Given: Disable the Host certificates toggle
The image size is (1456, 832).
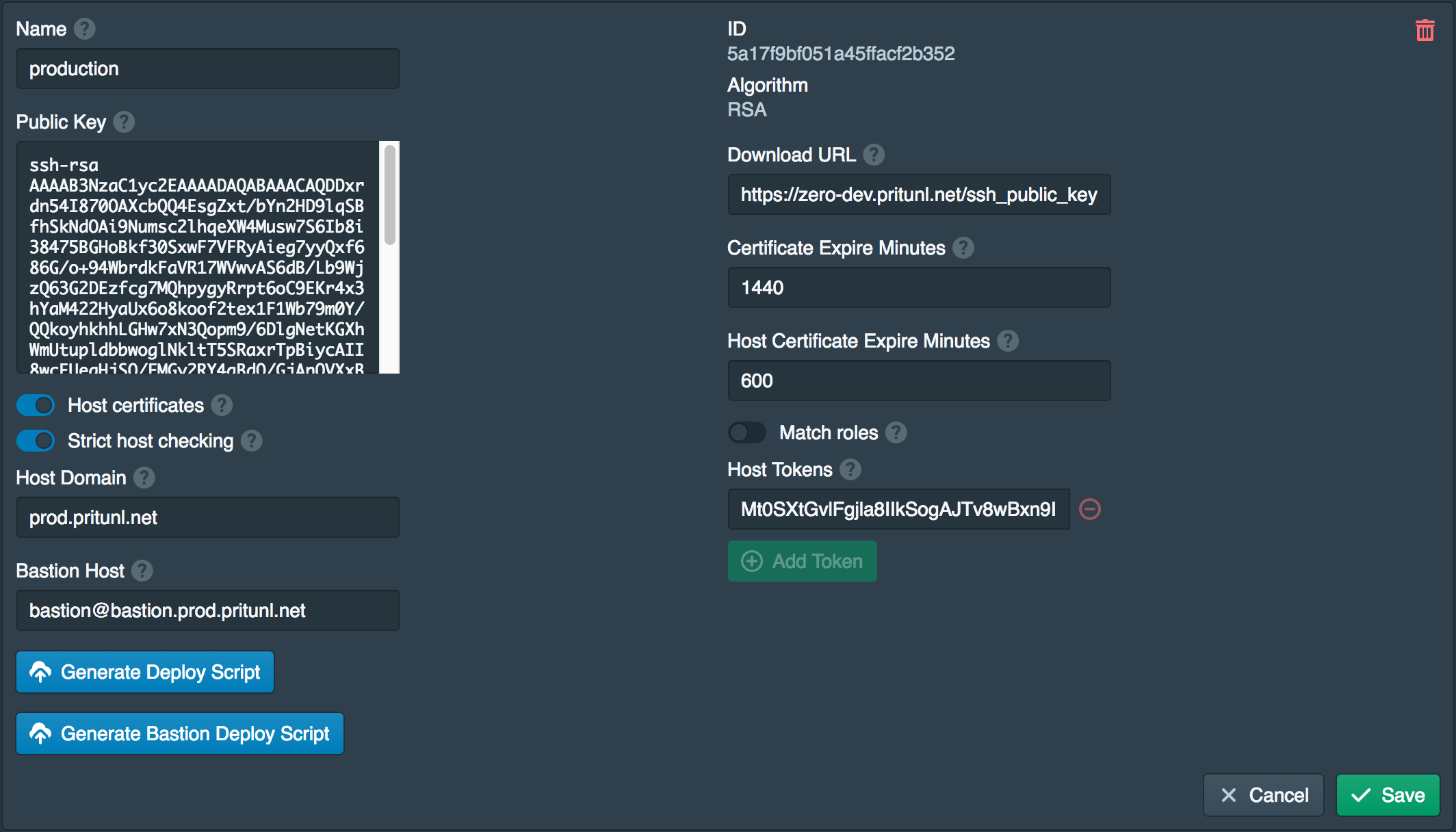Looking at the screenshot, I should click(36, 405).
